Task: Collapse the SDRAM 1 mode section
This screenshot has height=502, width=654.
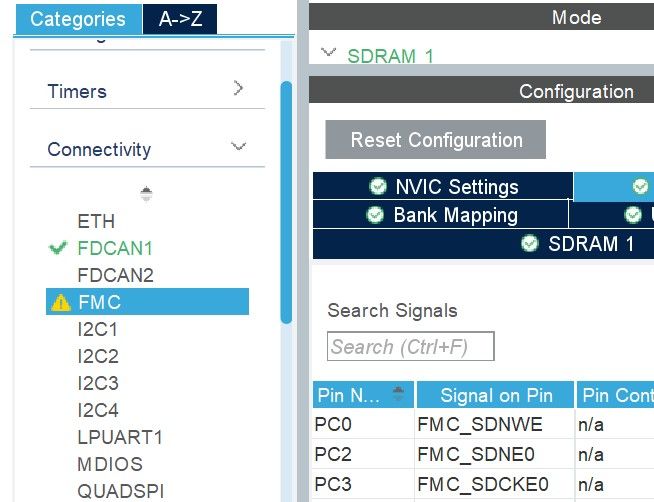Action: pyautogui.click(x=328, y=52)
